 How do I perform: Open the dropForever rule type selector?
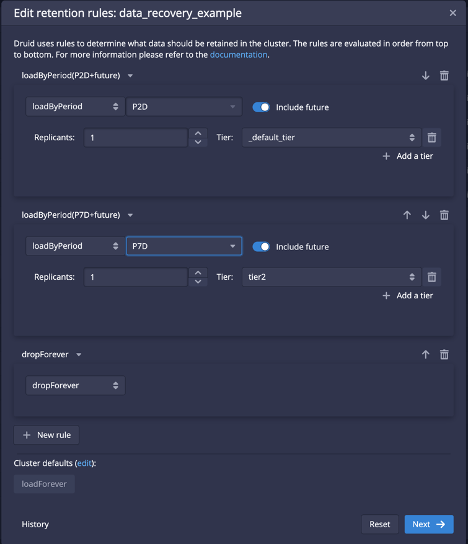(x=75, y=385)
